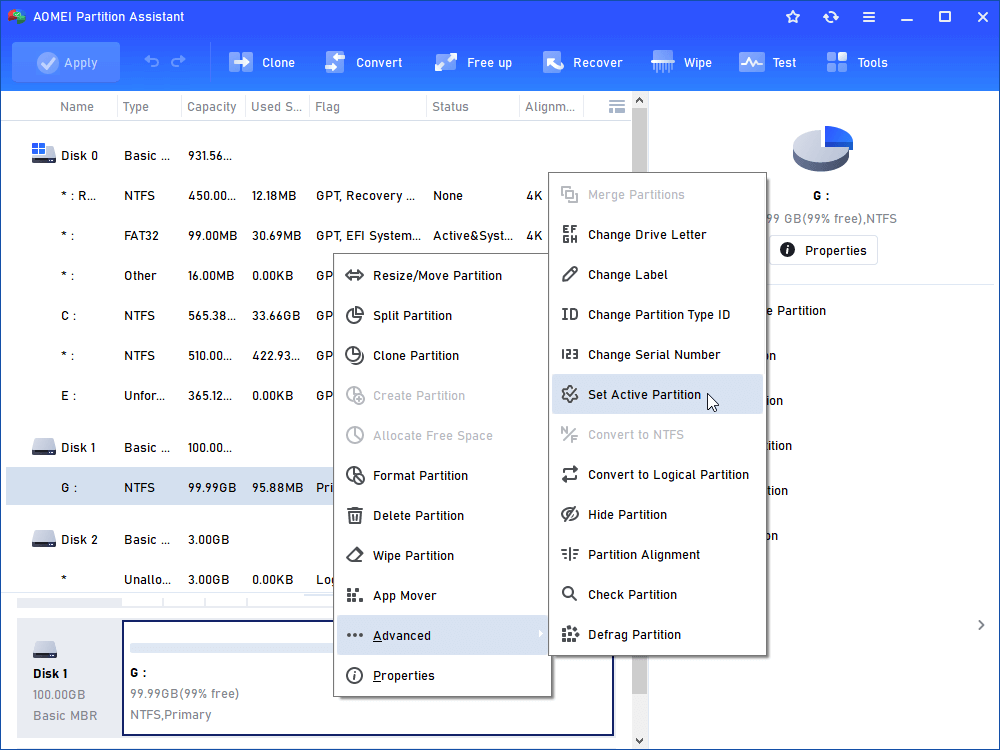Expand the right panel chevron arrow
Screen dimensions: 1000x750
[979, 624]
